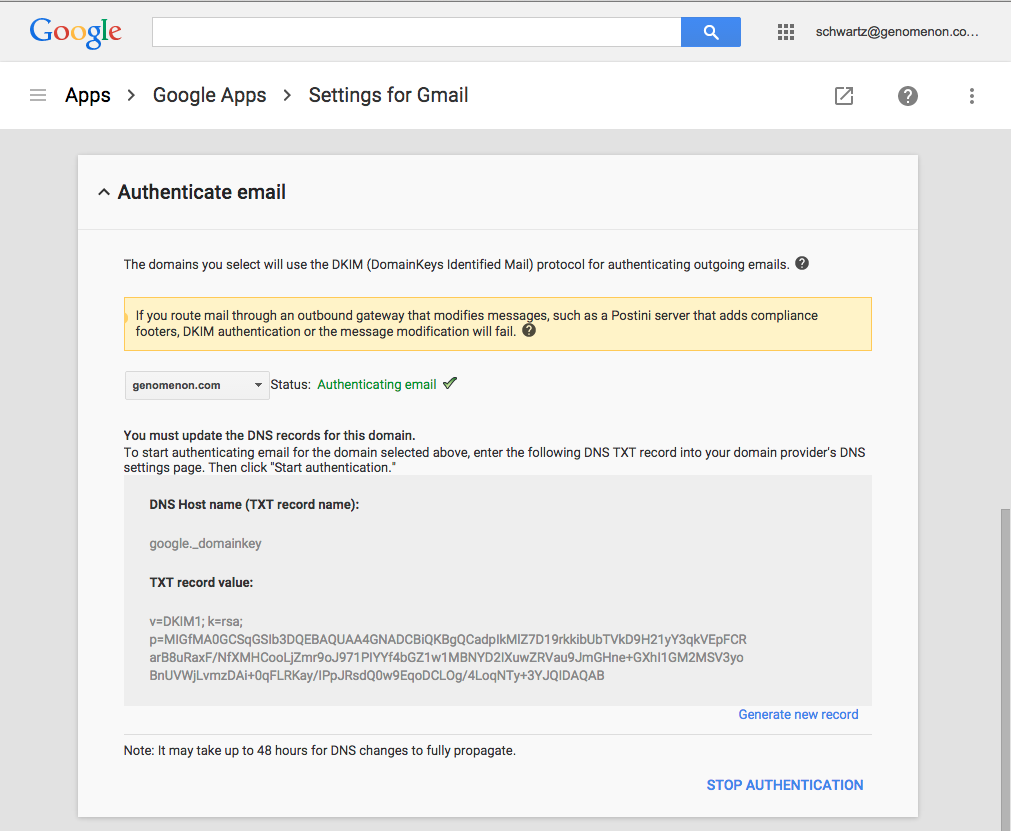
Task: Click the last key line ending IDAQAB
Action: (x=377, y=676)
